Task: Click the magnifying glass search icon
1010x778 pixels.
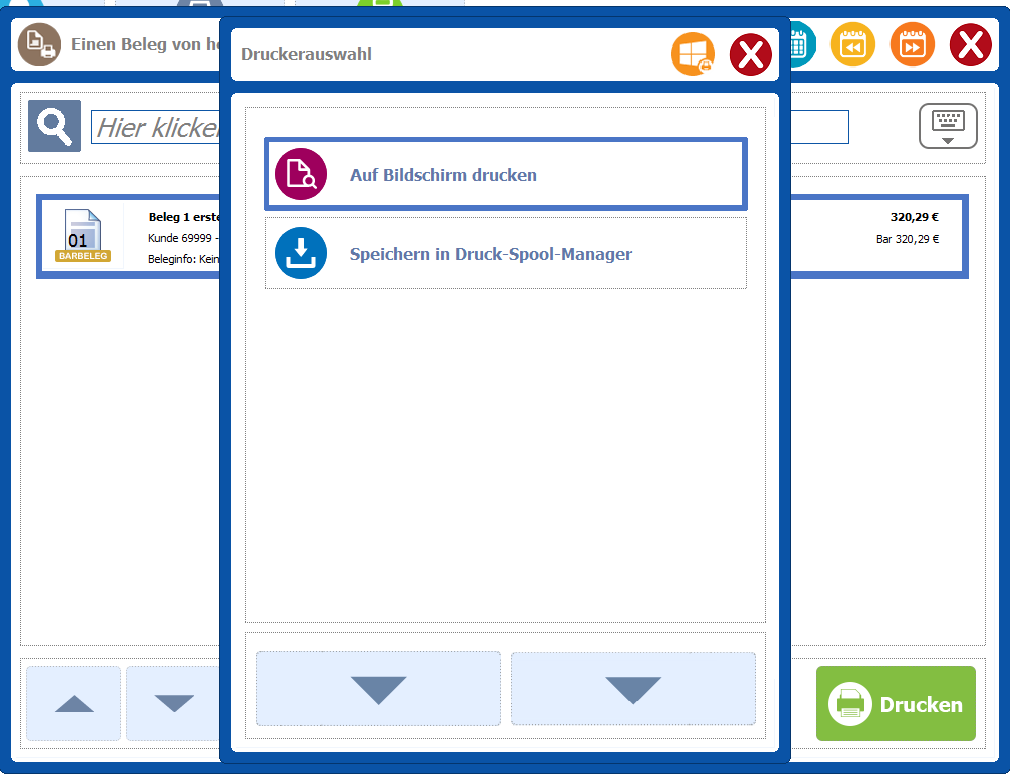Action: 54,126
